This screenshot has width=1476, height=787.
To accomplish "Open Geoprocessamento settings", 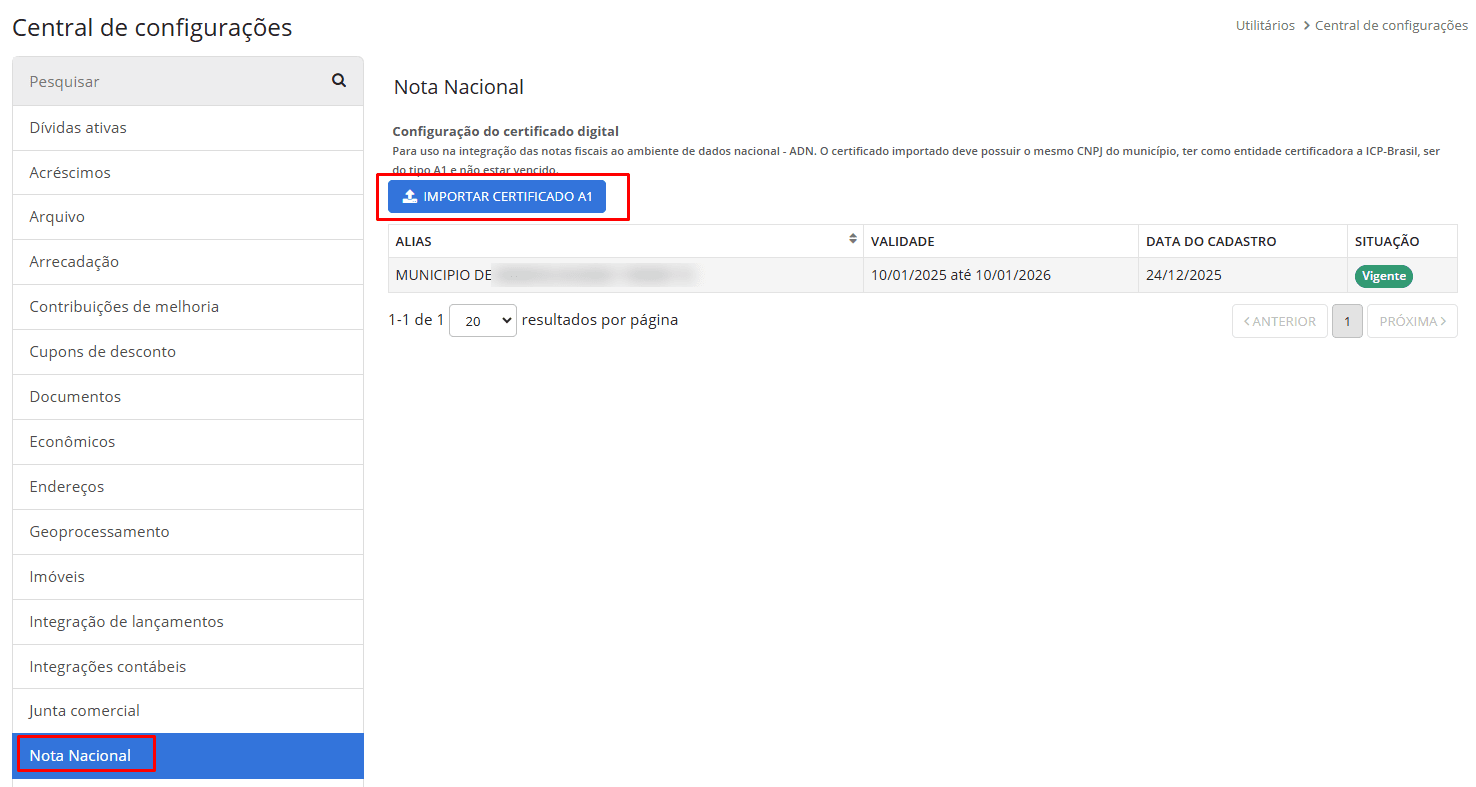I will coord(99,532).
